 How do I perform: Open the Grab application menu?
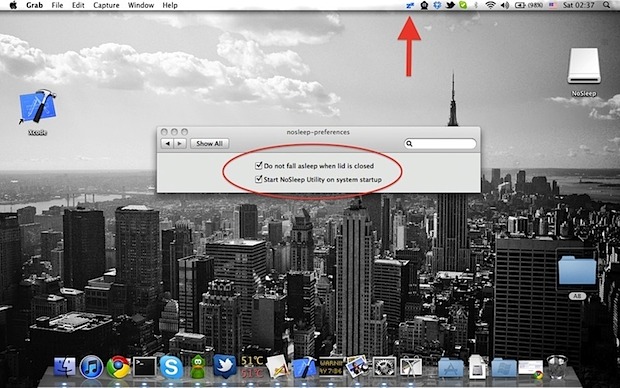34,5
